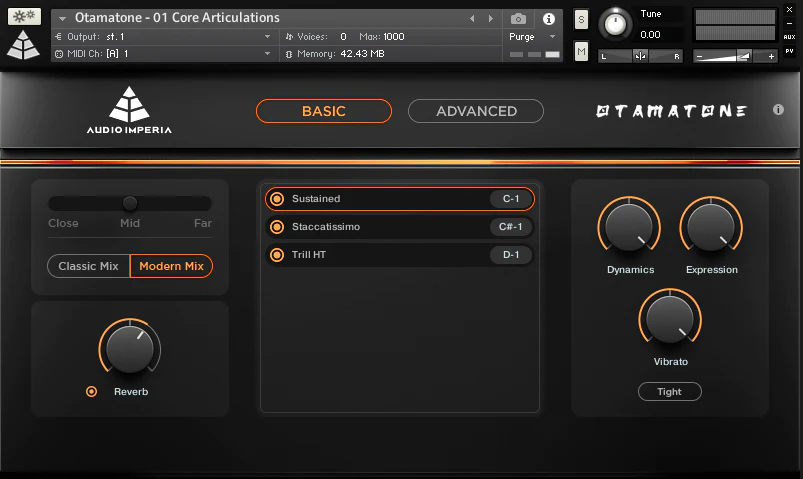This screenshot has height=479, width=803.
Task: Toggle the Staccatissimo articulation power button
Action: [277, 226]
